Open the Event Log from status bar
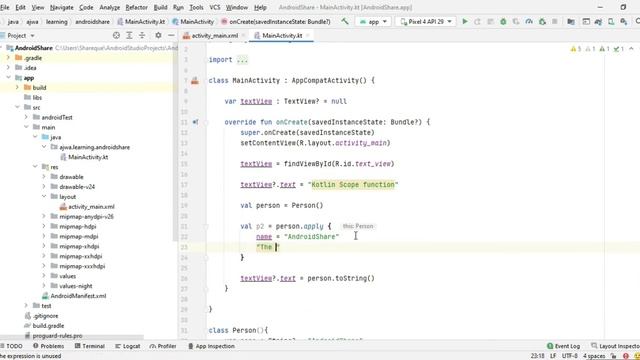The width and height of the screenshot is (640, 360). [x=563, y=346]
